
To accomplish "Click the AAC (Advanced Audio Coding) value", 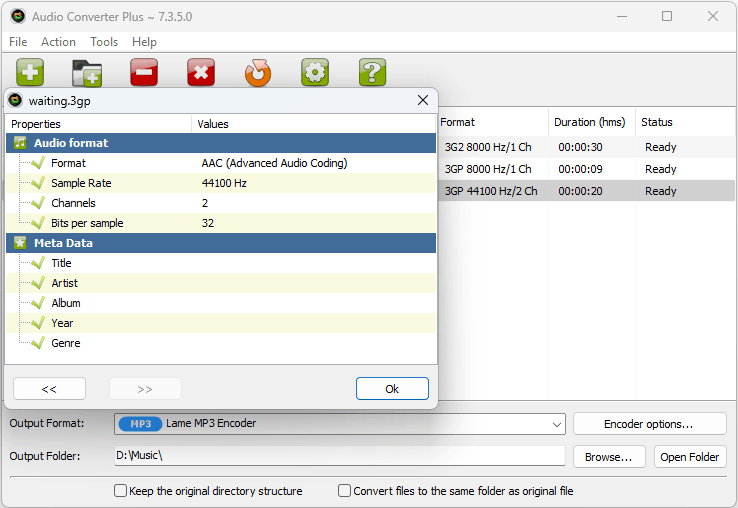I will click(274, 163).
